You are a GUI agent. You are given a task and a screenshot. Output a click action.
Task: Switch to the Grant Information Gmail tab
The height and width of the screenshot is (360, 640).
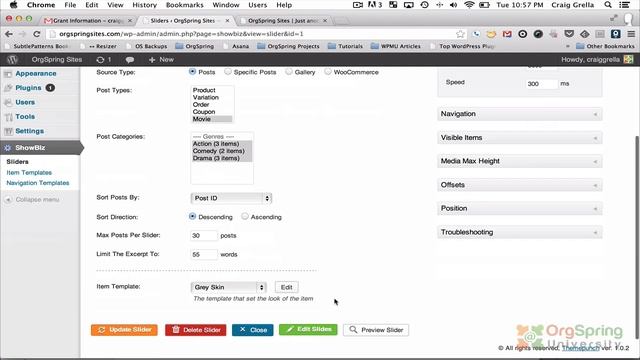(88, 20)
